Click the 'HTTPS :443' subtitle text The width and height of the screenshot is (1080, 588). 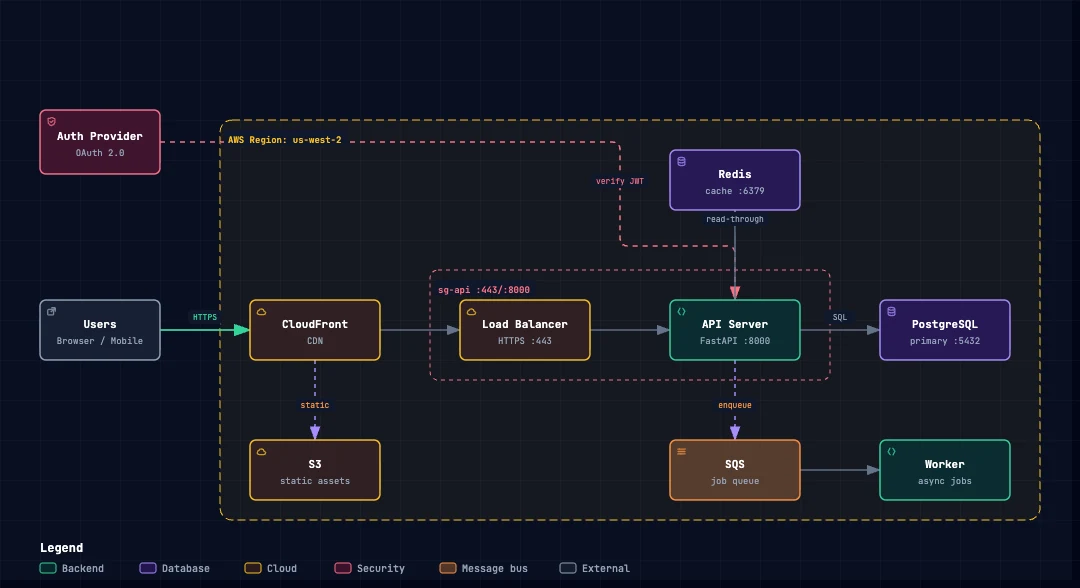(525, 341)
